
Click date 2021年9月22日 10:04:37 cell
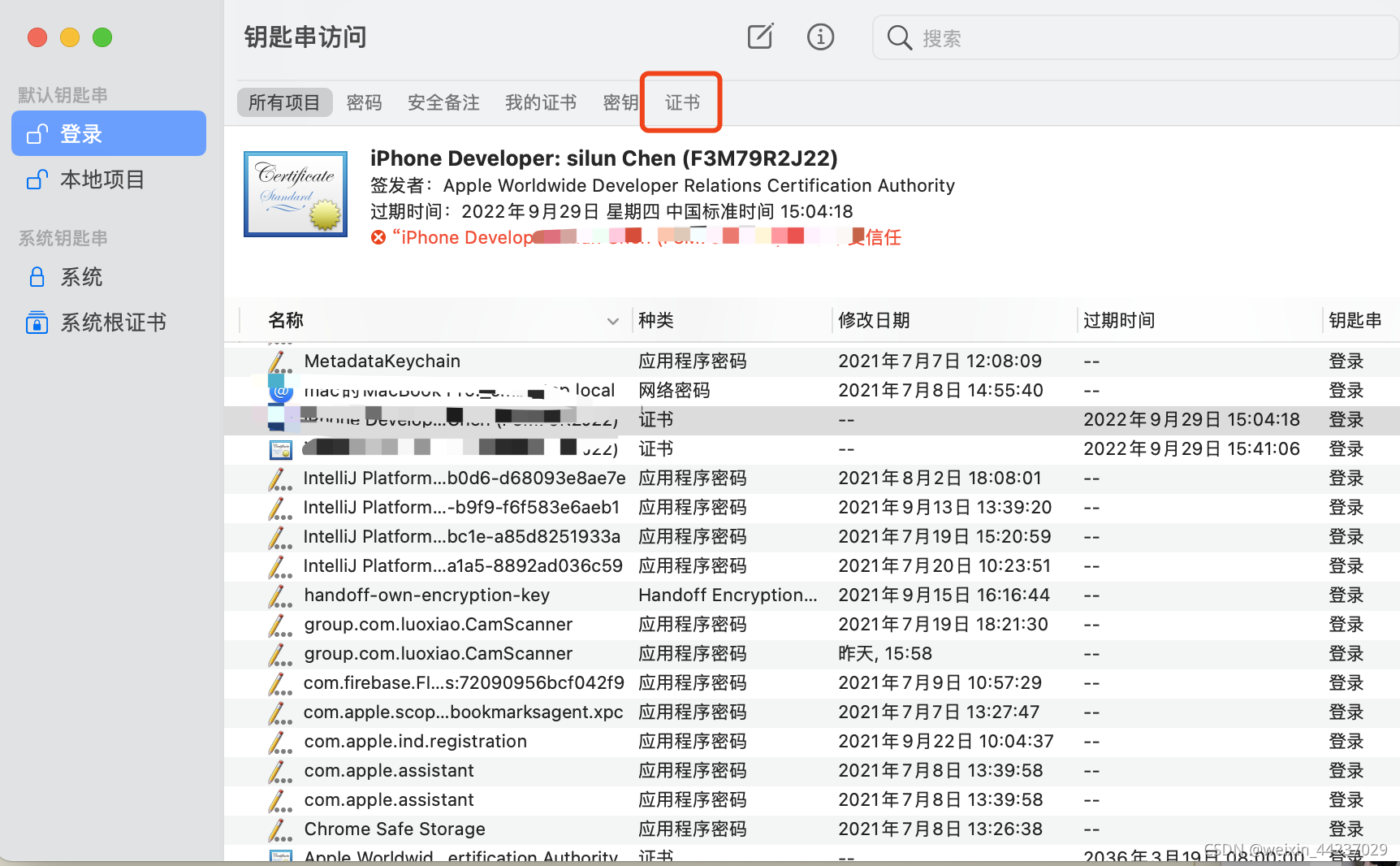point(946,741)
